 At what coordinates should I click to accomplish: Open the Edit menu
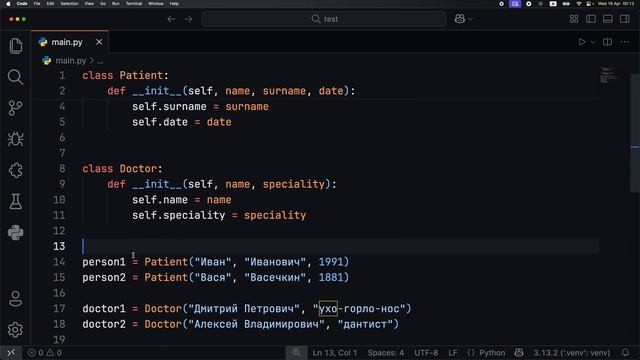(x=50, y=4)
